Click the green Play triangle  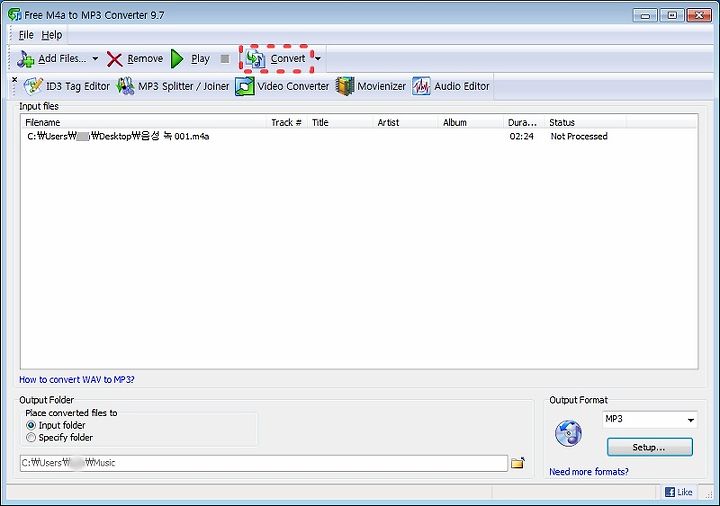pyautogui.click(x=177, y=59)
